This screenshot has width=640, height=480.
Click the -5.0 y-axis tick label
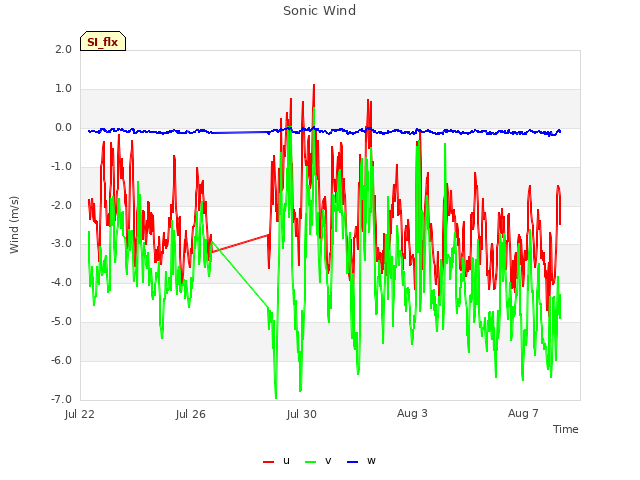coord(61,322)
